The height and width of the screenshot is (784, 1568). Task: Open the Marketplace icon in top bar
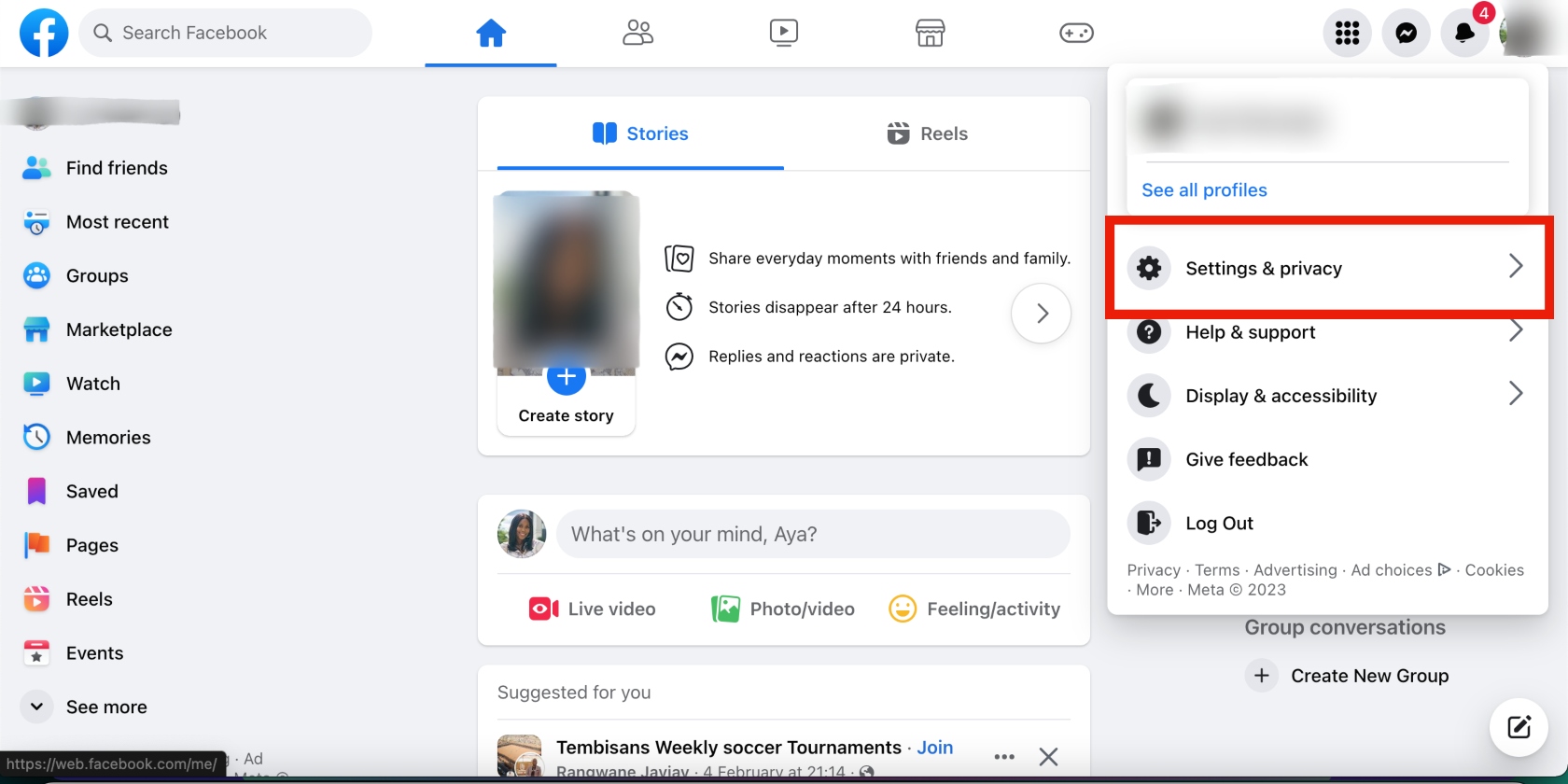coord(930,34)
